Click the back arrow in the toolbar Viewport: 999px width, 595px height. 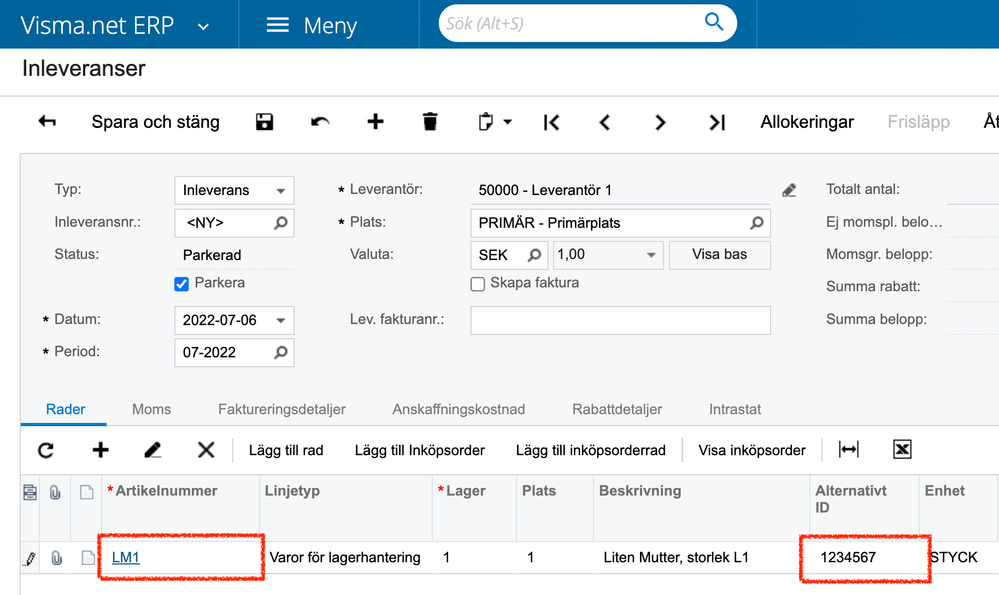coord(47,121)
